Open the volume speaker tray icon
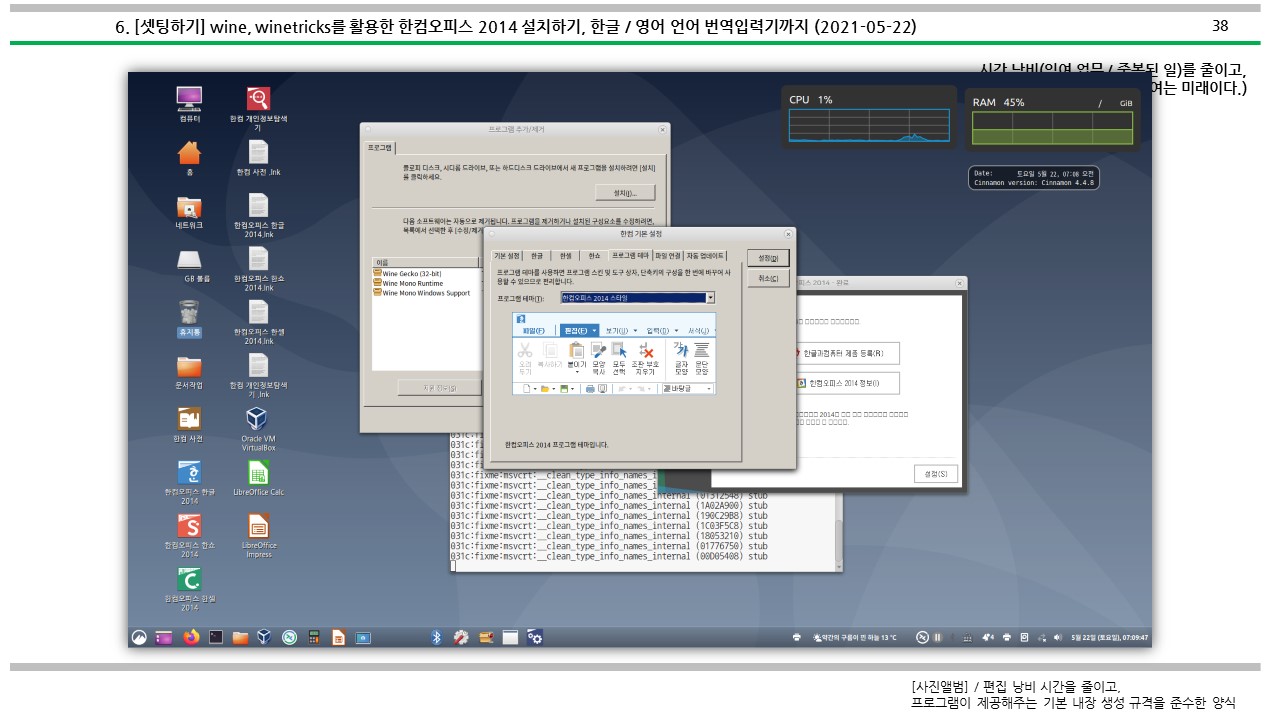 point(1058,637)
